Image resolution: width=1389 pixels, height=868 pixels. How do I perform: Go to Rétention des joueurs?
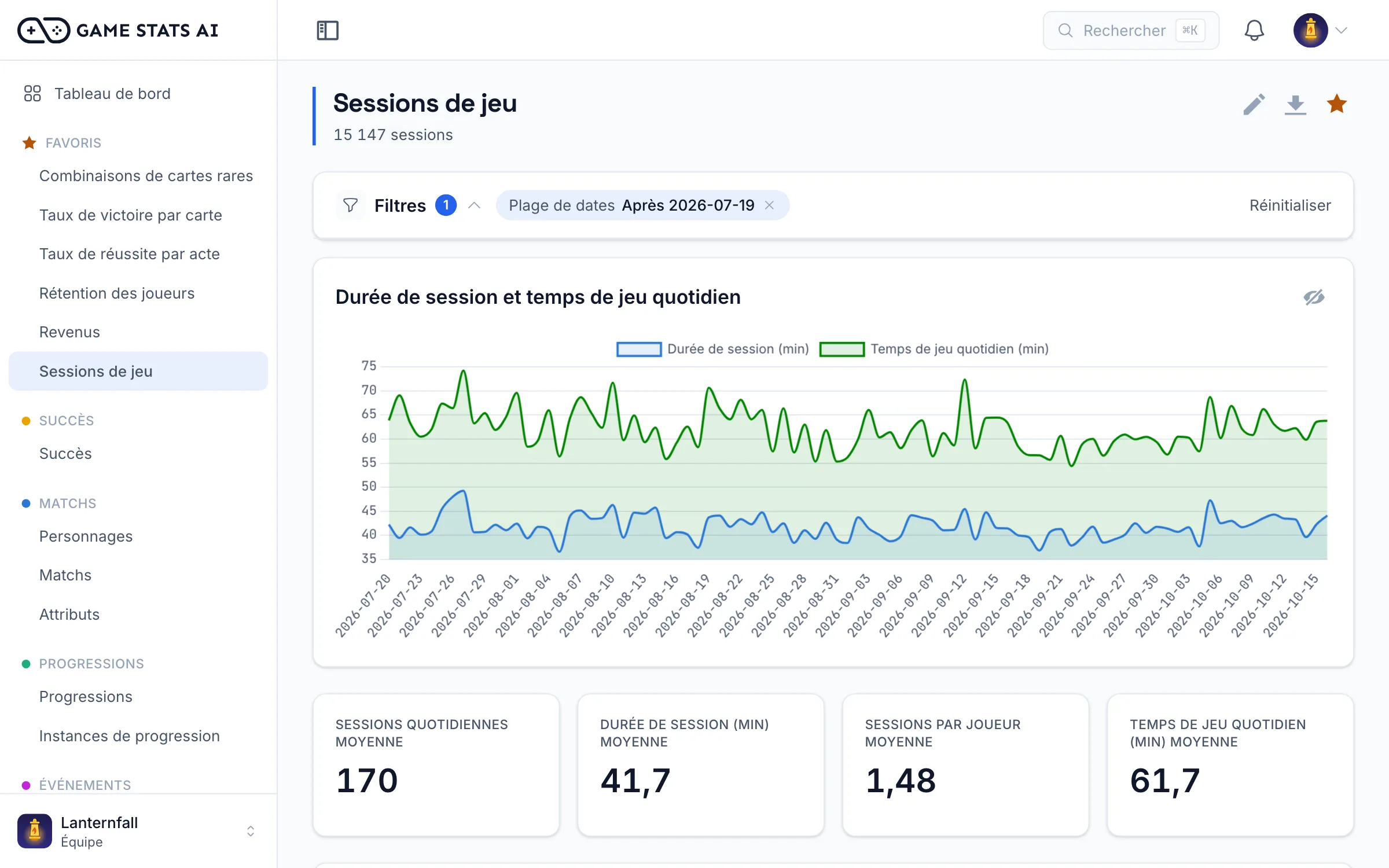point(116,293)
